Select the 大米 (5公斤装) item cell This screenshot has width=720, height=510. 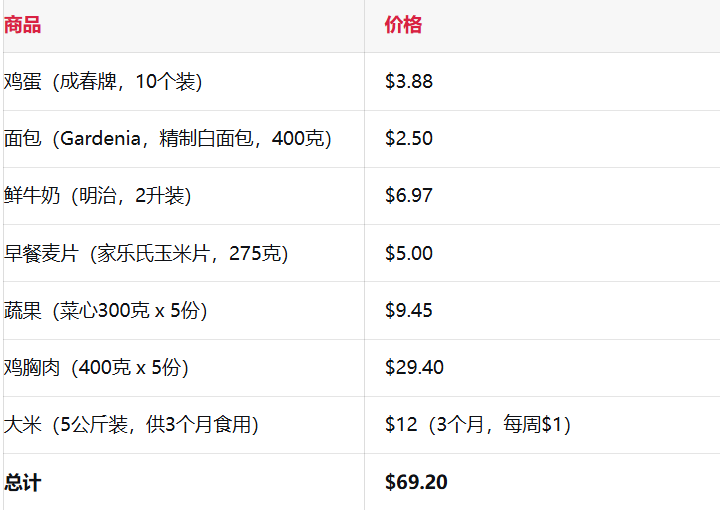(x=131, y=425)
